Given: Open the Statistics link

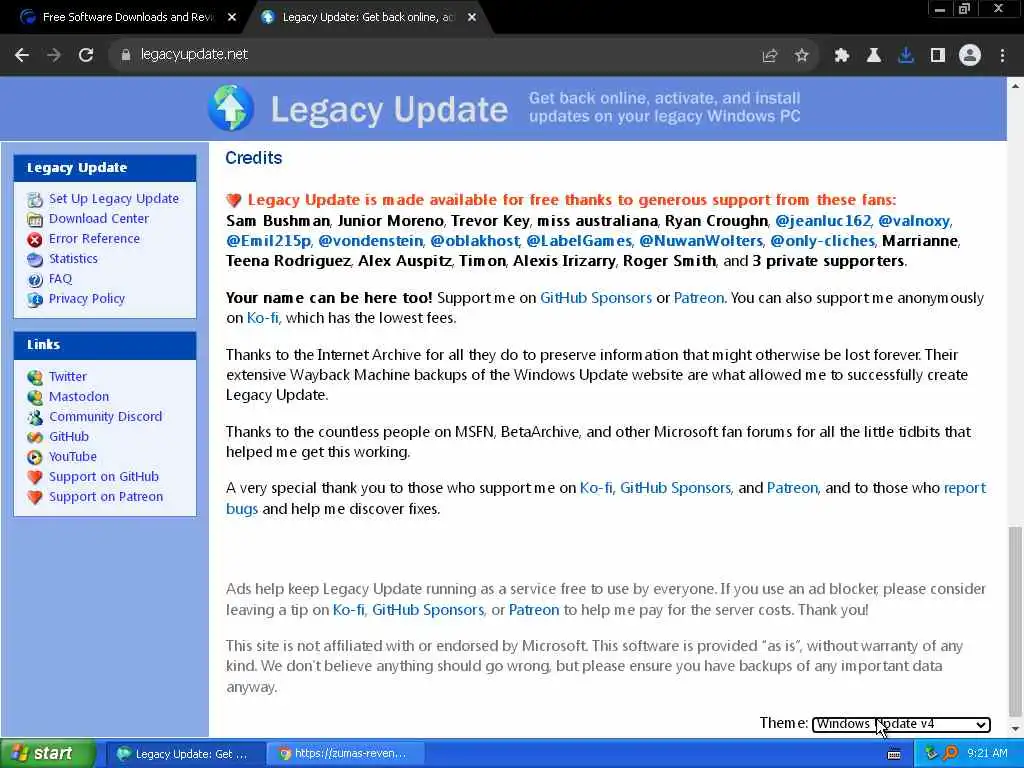Looking at the screenshot, I should [x=73, y=259].
